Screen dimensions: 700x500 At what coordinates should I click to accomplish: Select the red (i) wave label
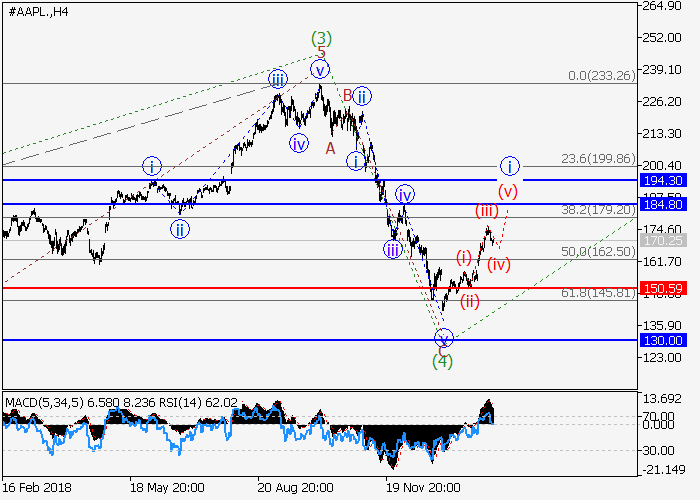(464, 258)
